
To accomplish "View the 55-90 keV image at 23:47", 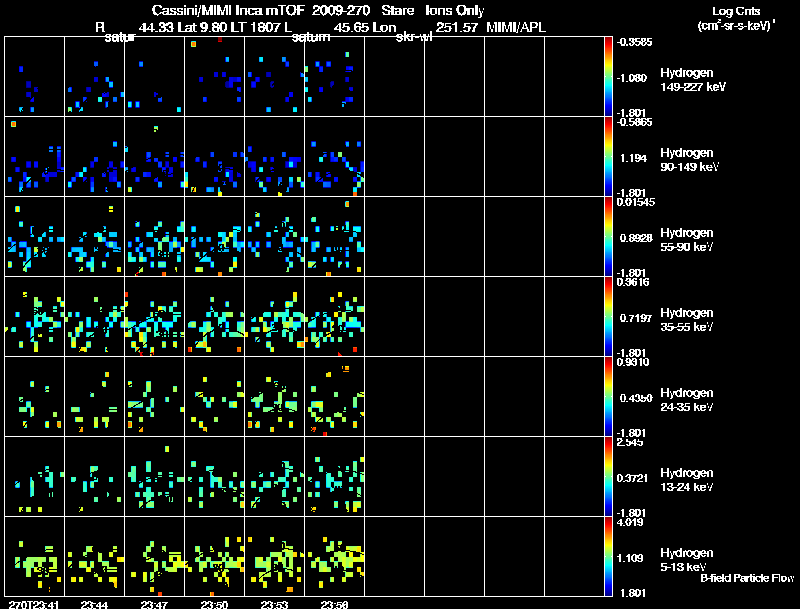I will [155, 237].
